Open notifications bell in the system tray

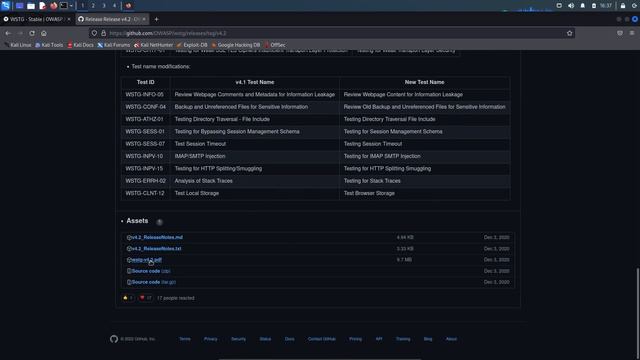pyautogui.click(x=582, y=6)
